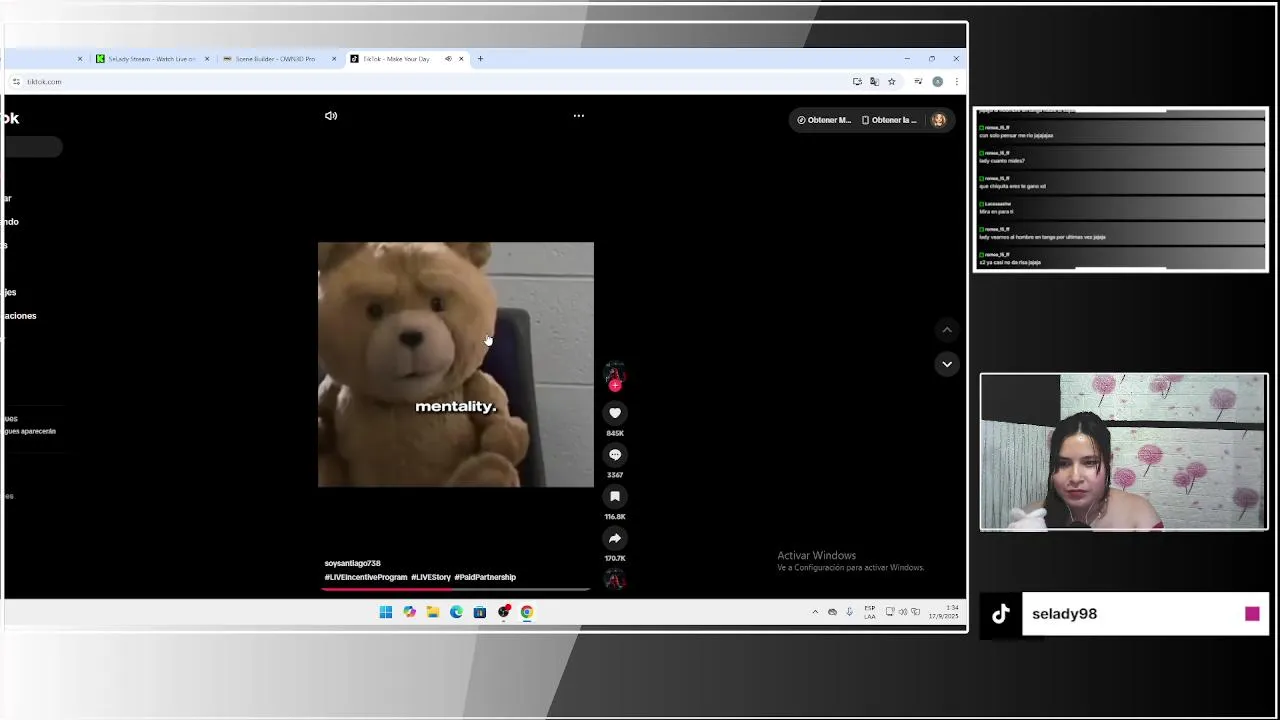
Task: Click the microphone icon in the system tray
Action: click(x=849, y=612)
